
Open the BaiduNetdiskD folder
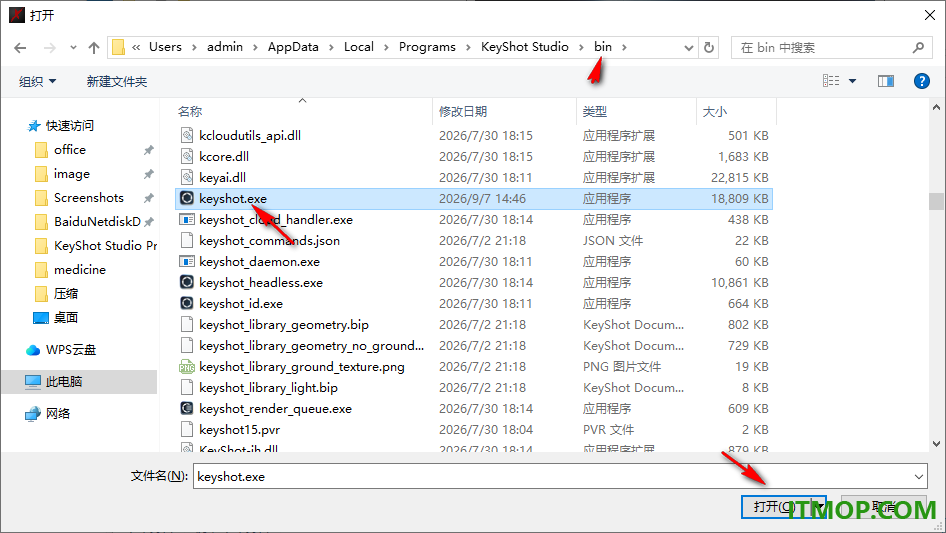97,222
